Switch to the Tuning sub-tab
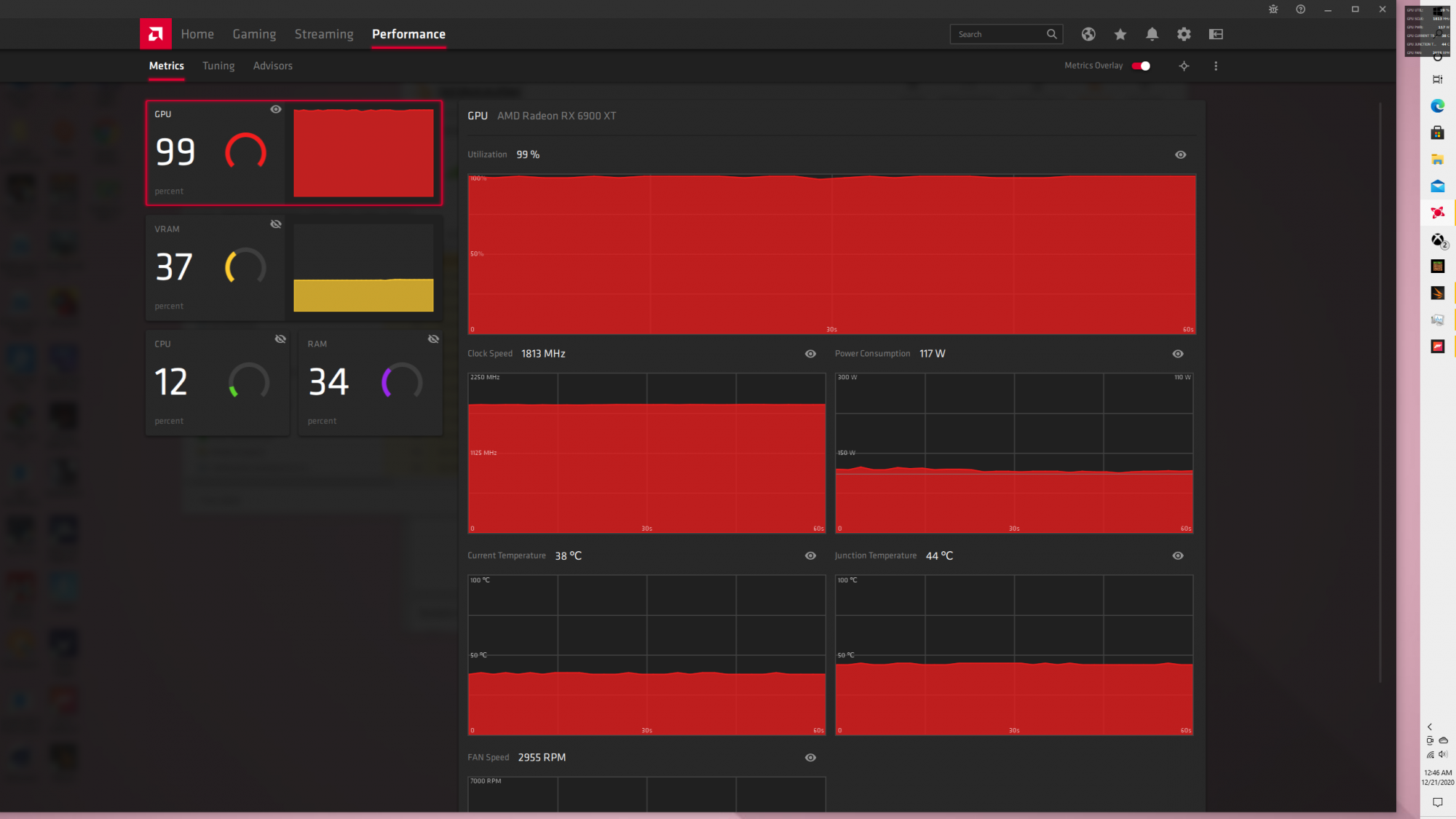Image resolution: width=1456 pixels, height=819 pixels. [218, 66]
